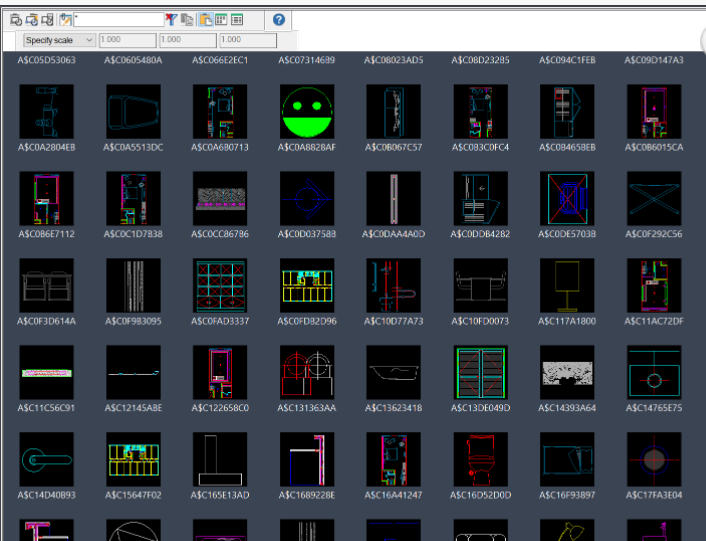The height and width of the screenshot is (541, 706).
Task: Click the third 1.000 scale field
Action: click(x=248, y=40)
